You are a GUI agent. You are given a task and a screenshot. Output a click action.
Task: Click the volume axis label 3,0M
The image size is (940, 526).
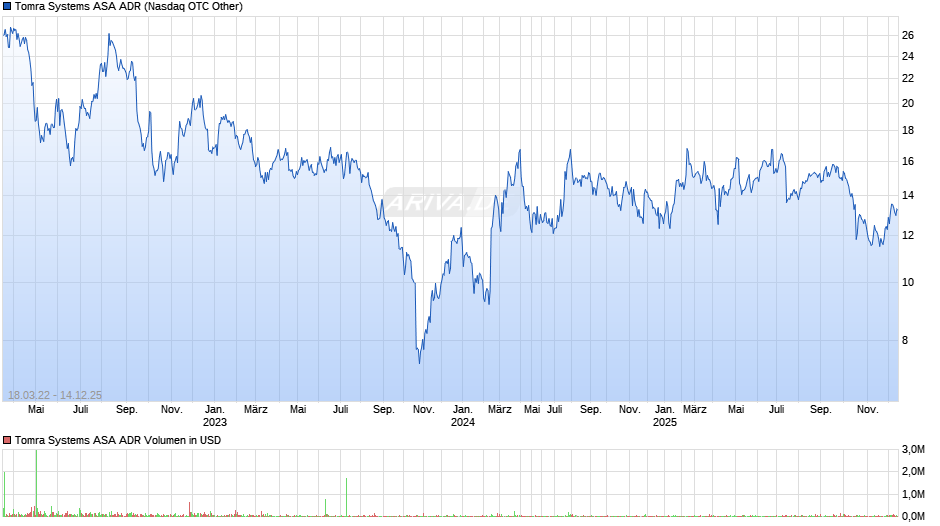click(x=913, y=449)
